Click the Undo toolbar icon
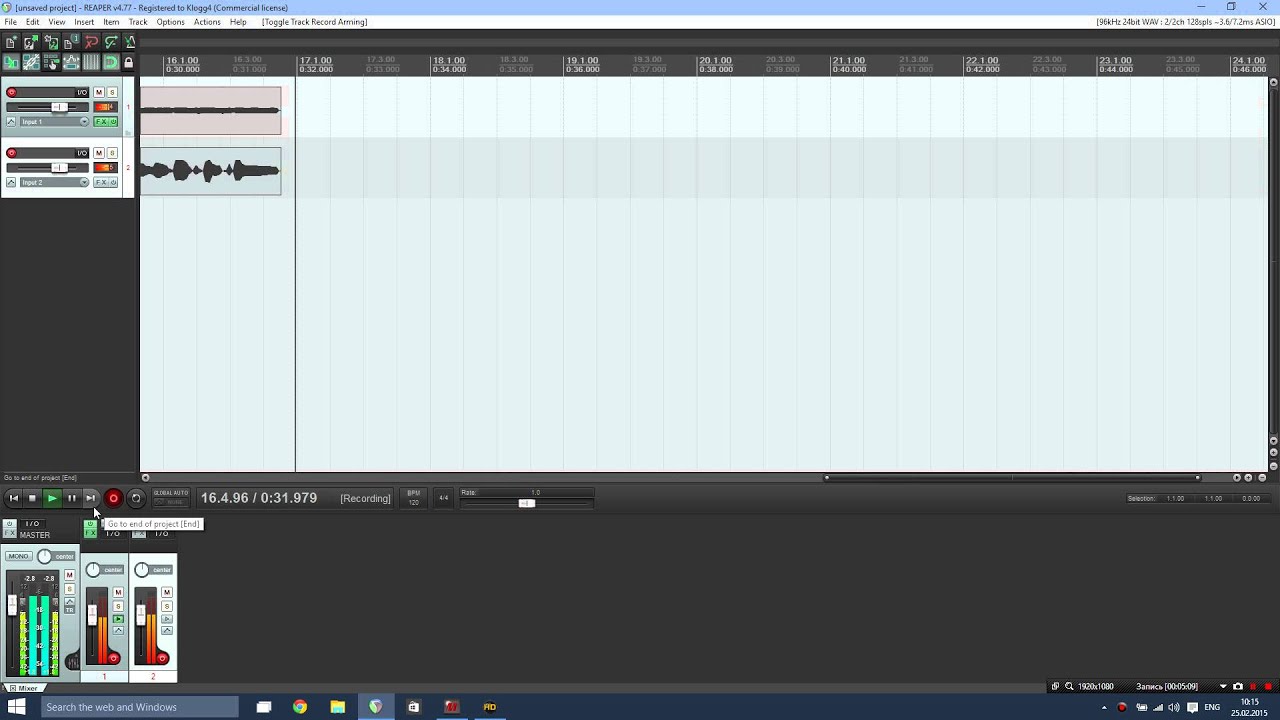The width and height of the screenshot is (1280, 720). [91, 42]
